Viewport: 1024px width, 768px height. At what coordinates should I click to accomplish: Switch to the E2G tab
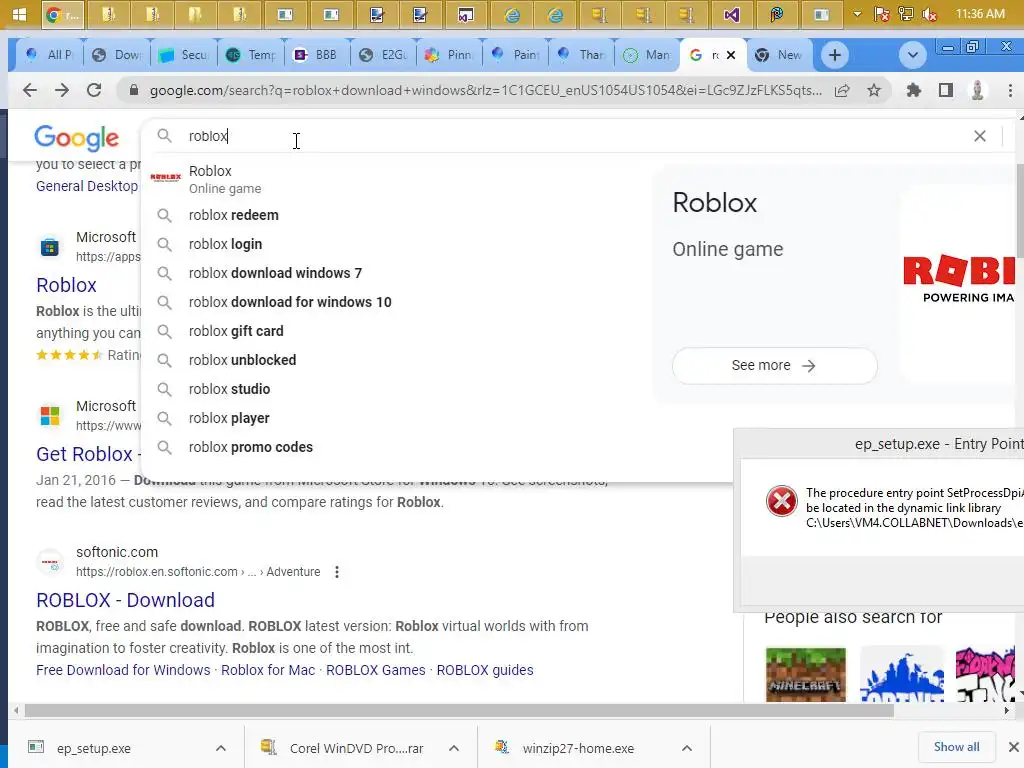pos(384,55)
